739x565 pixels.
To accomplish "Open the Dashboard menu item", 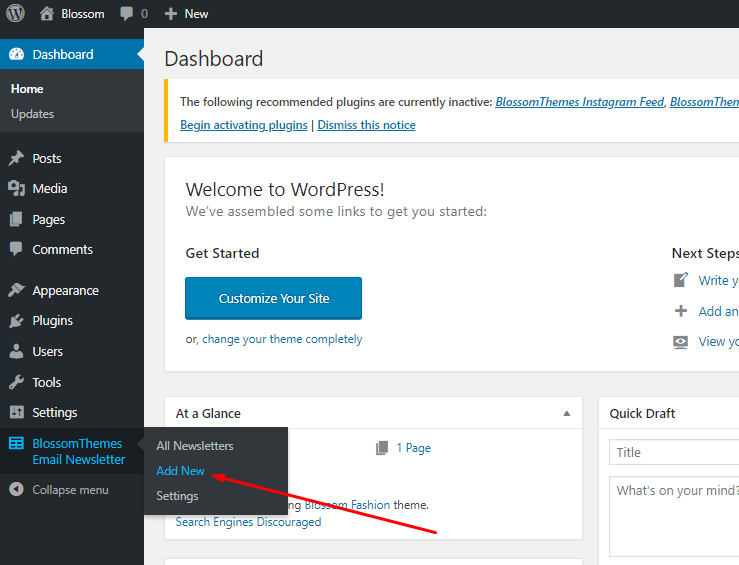I will point(72,54).
